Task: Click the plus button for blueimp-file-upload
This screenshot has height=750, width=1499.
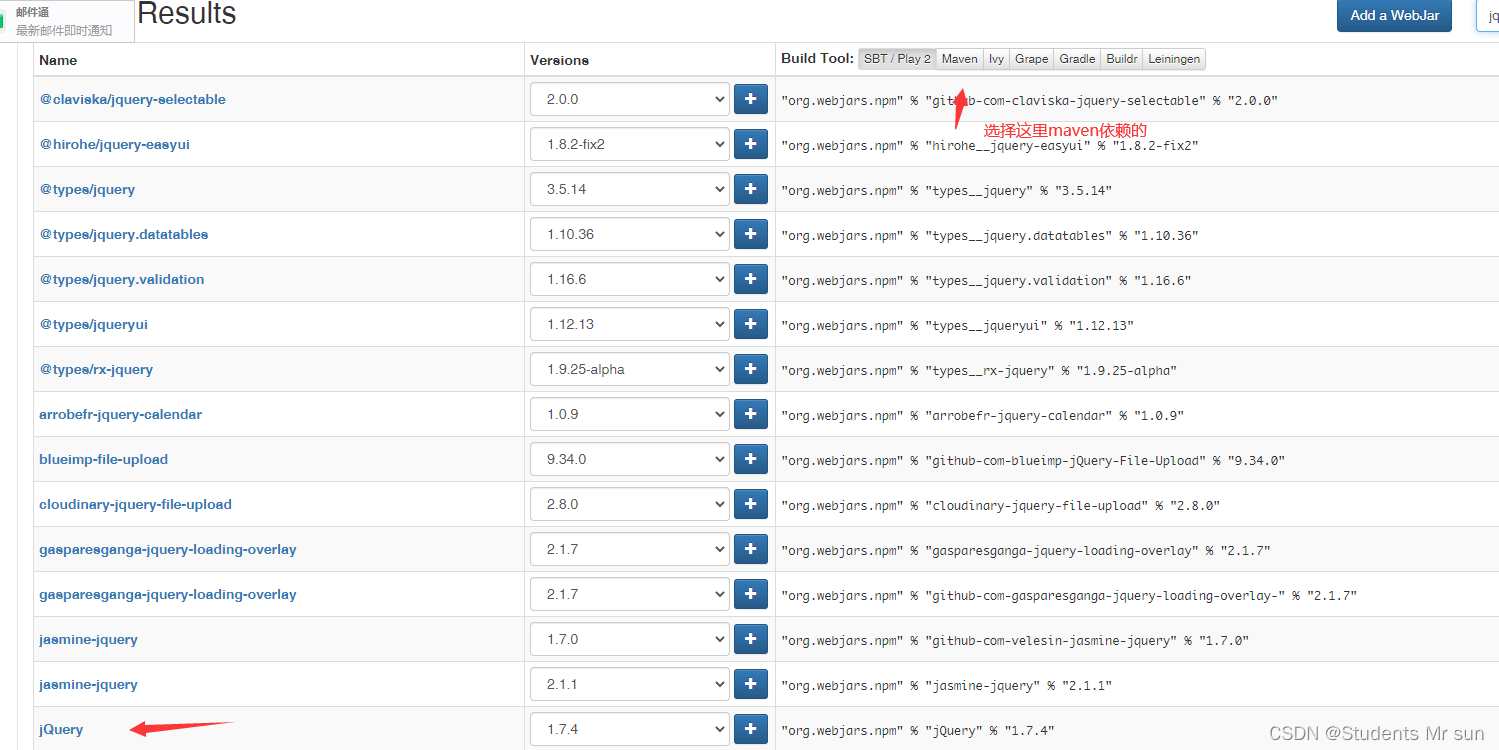Action: click(751, 459)
